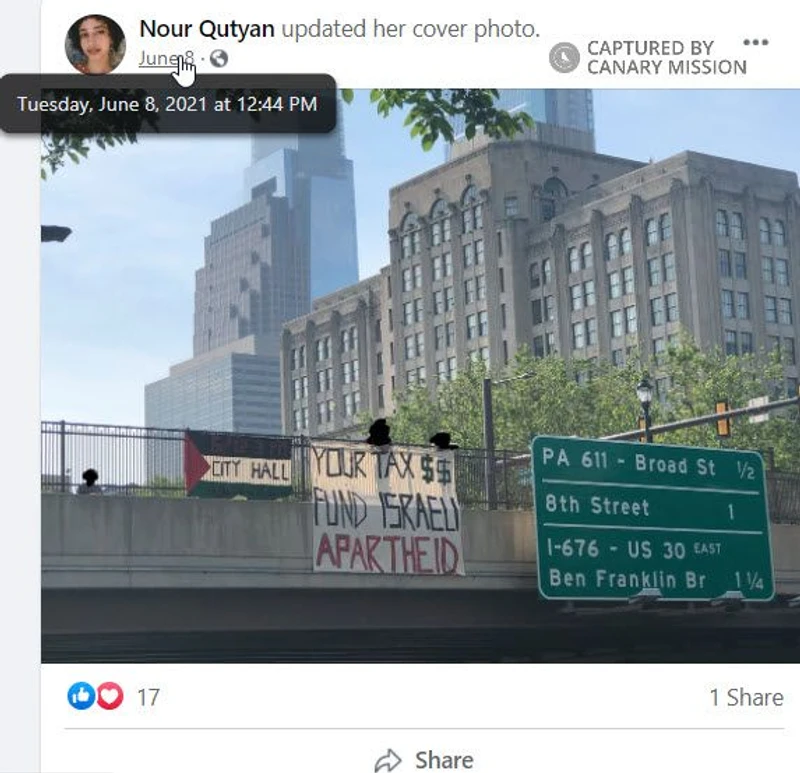
Task: Click the curved share arrow icon
Action: tap(388, 761)
